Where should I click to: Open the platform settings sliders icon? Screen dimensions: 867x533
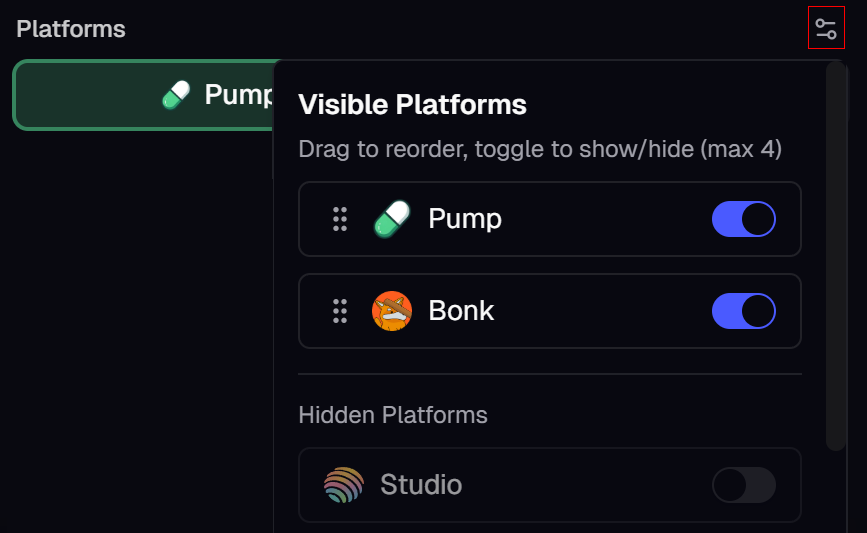click(826, 29)
